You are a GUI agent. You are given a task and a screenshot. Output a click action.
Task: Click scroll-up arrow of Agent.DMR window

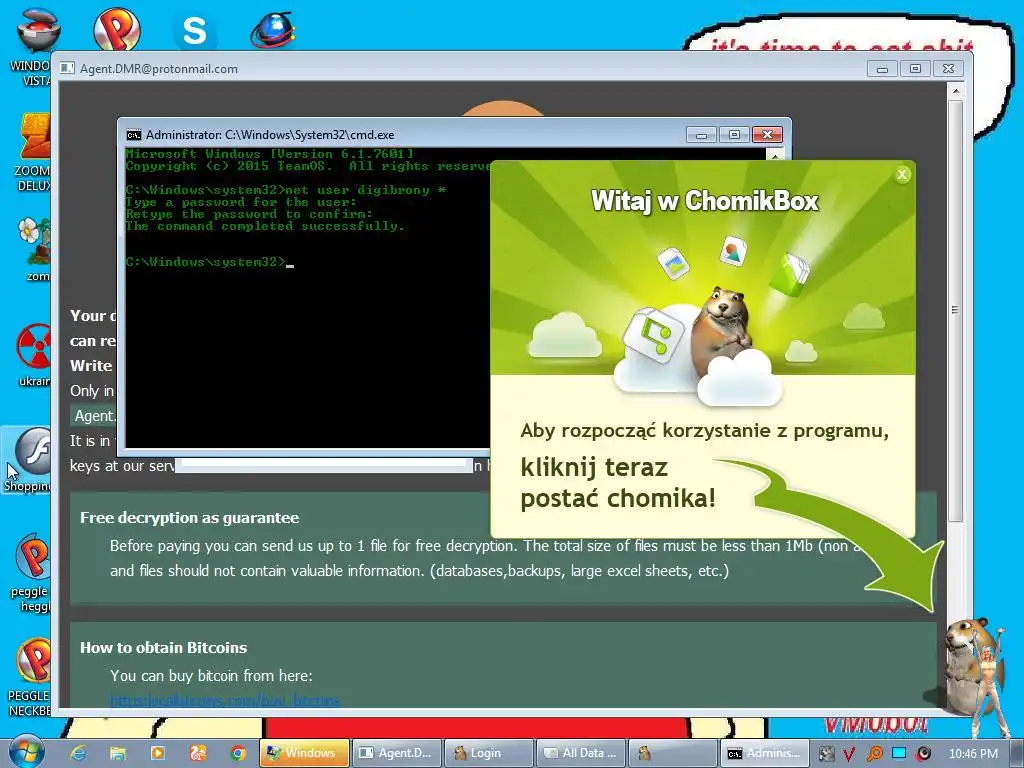click(955, 91)
